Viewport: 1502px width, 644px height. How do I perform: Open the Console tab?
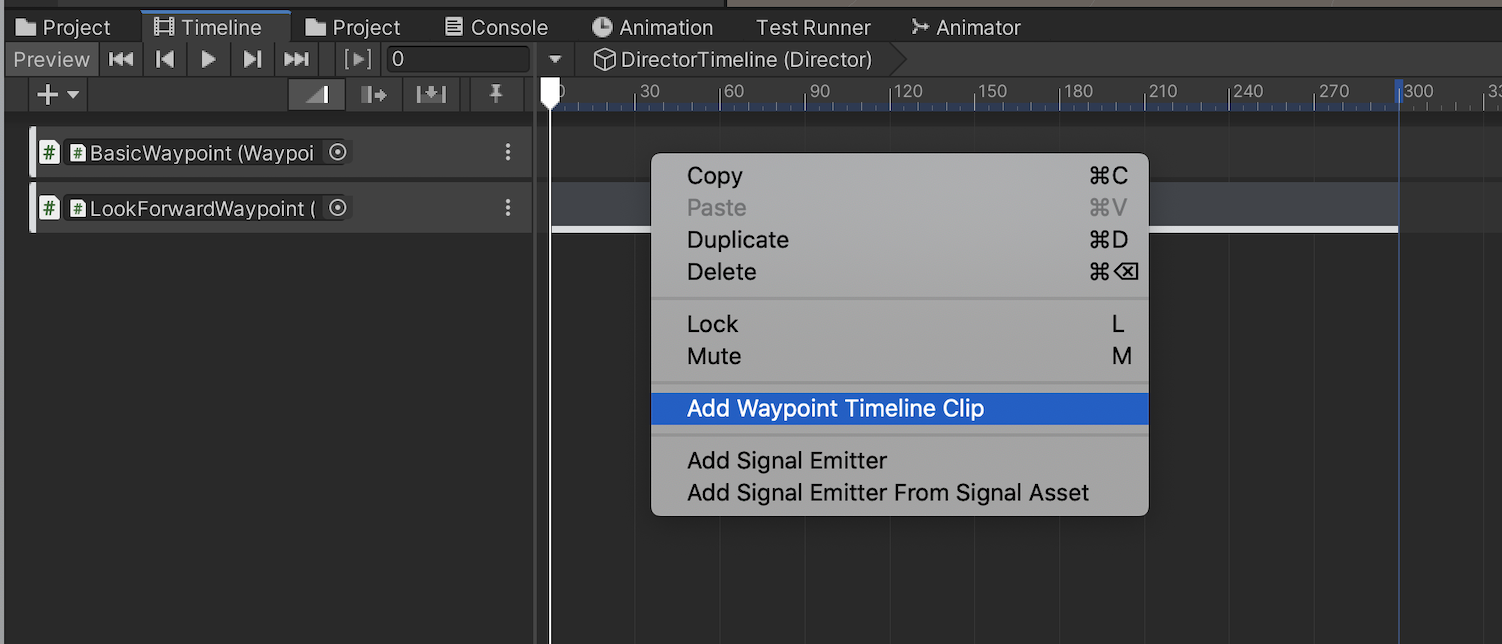point(497,27)
